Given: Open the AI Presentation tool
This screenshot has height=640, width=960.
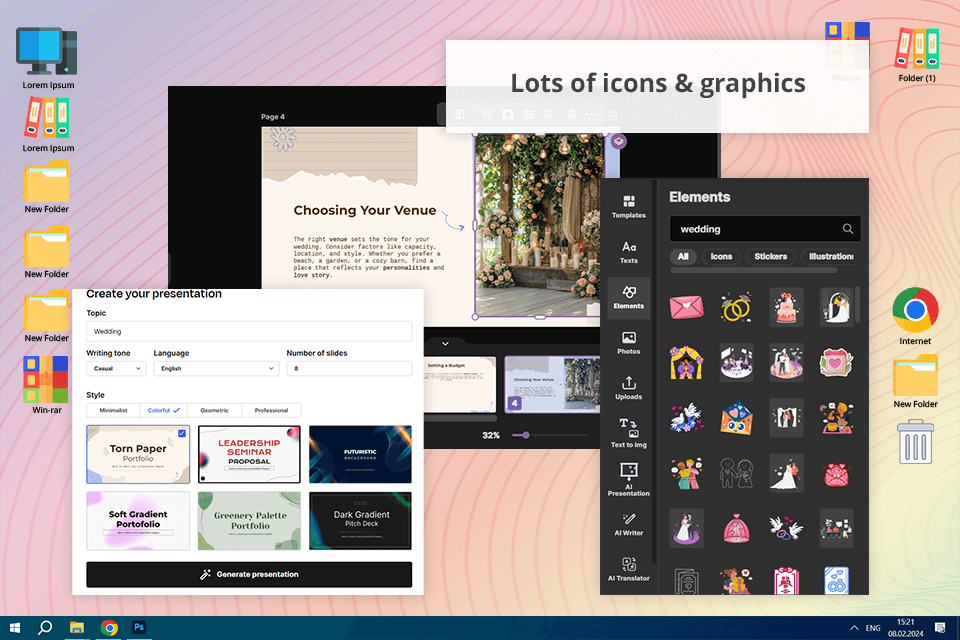Looking at the screenshot, I should (x=628, y=479).
